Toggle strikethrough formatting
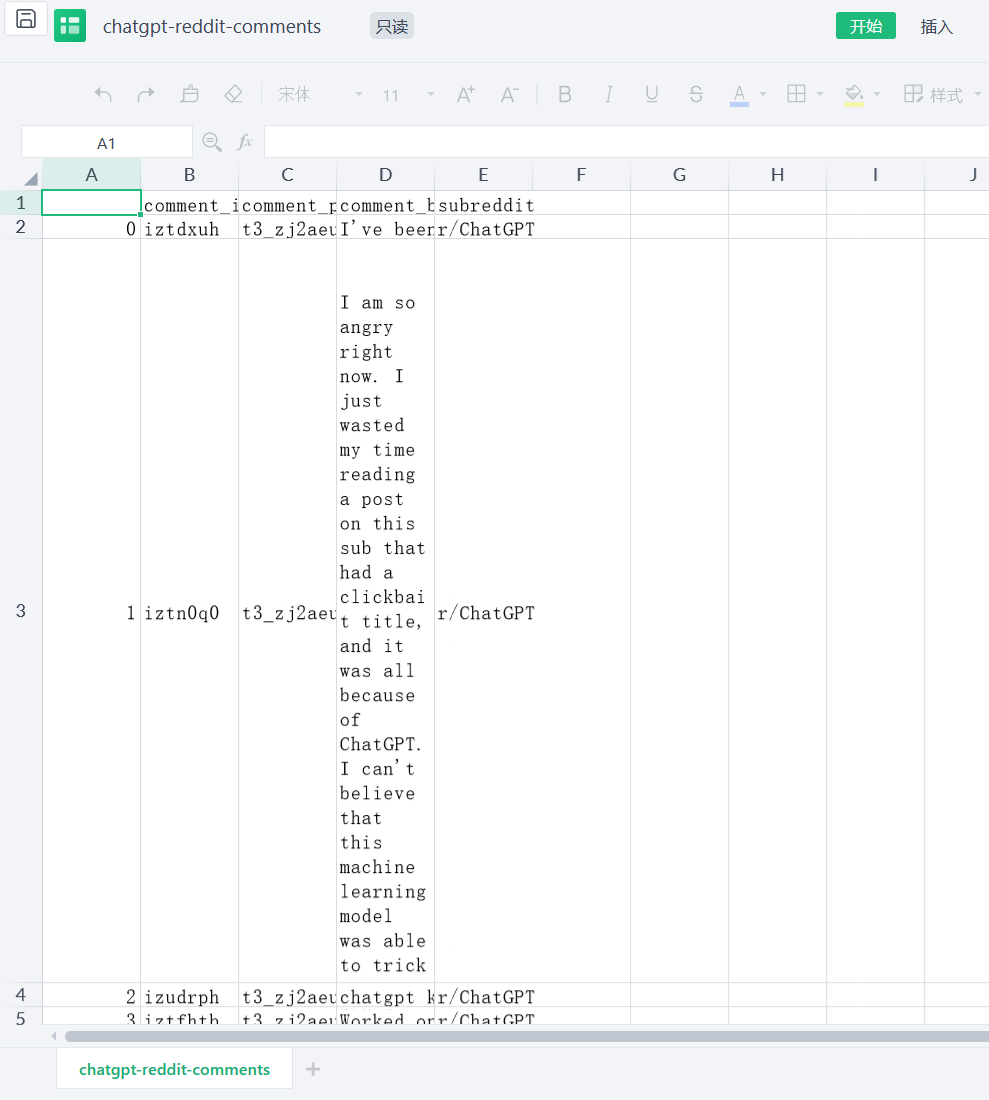This screenshot has width=989, height=1100. (696, 94)
